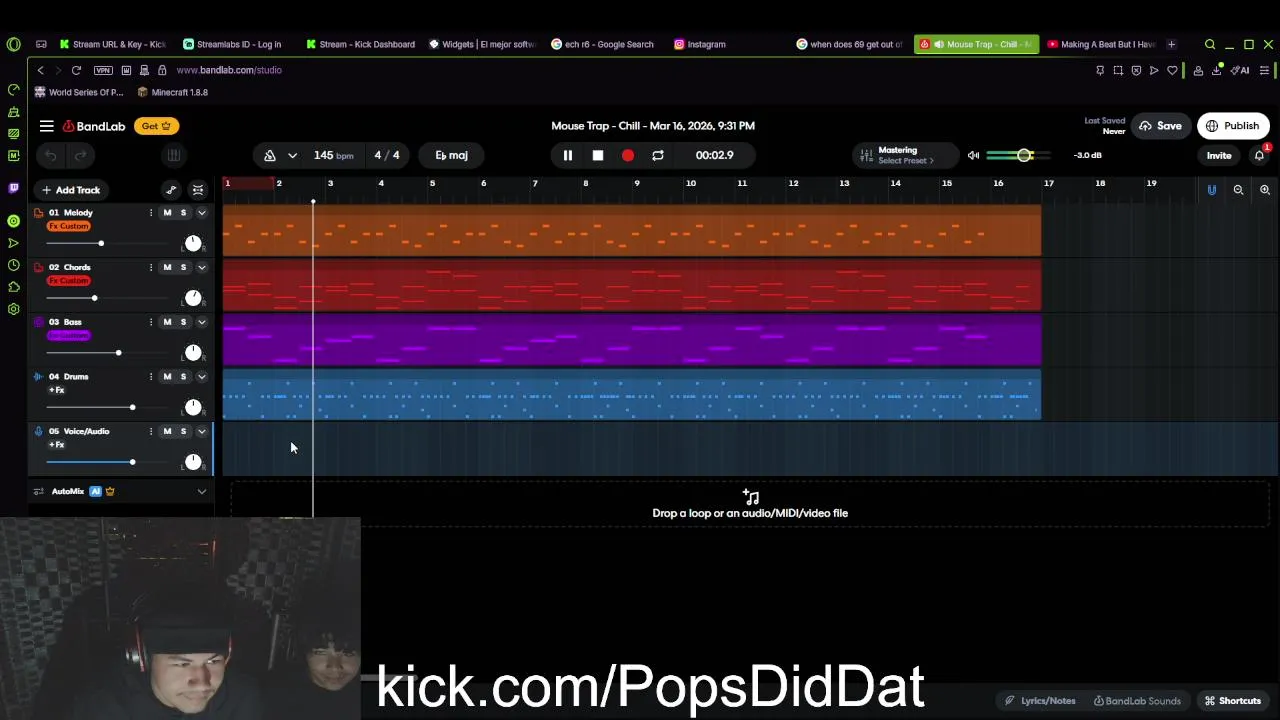Open keyboard Shortcuts
This screenshot has height=720, width=1280.
(1233, 701)
